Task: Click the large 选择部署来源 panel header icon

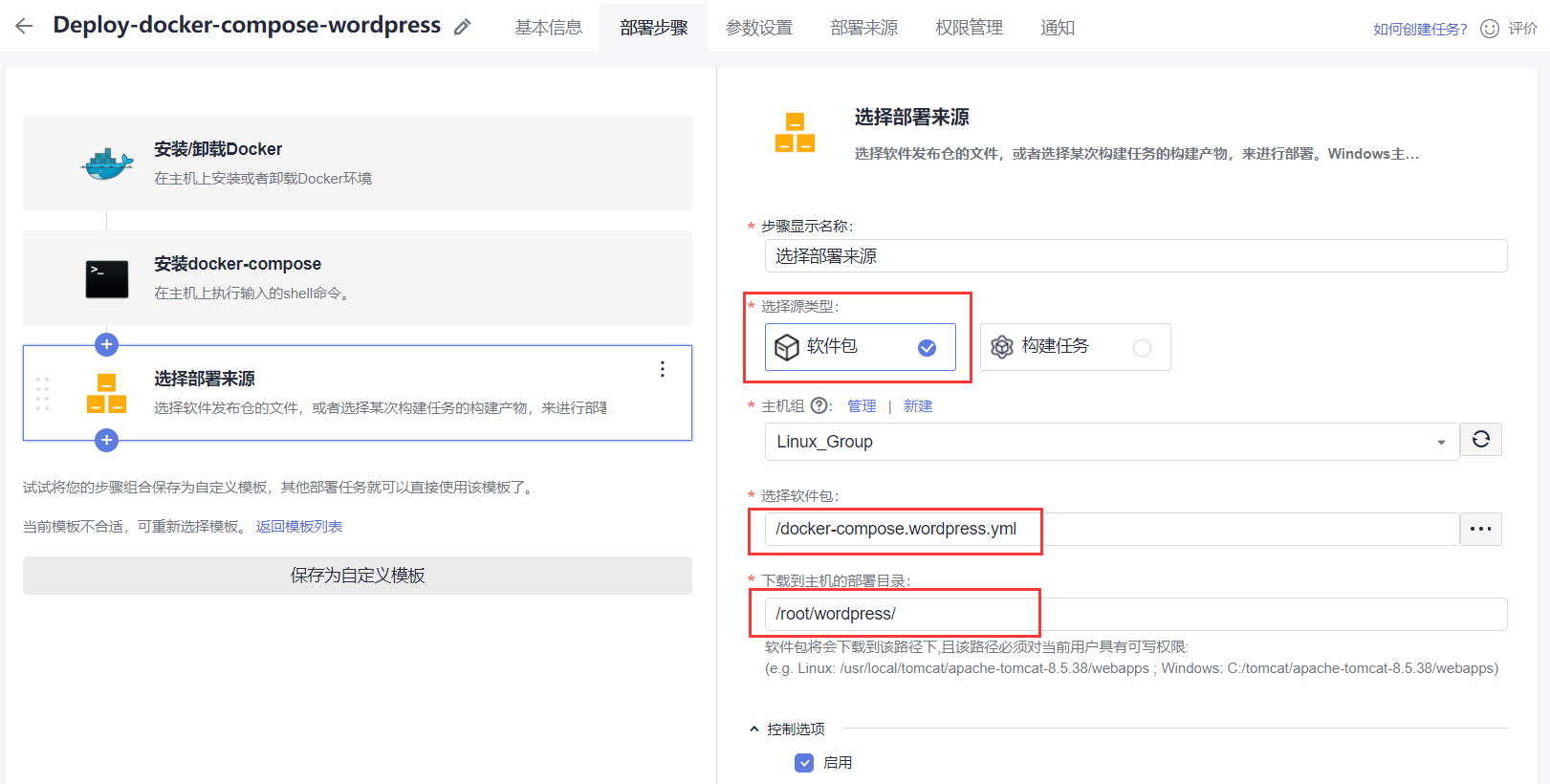Action: 795,132
